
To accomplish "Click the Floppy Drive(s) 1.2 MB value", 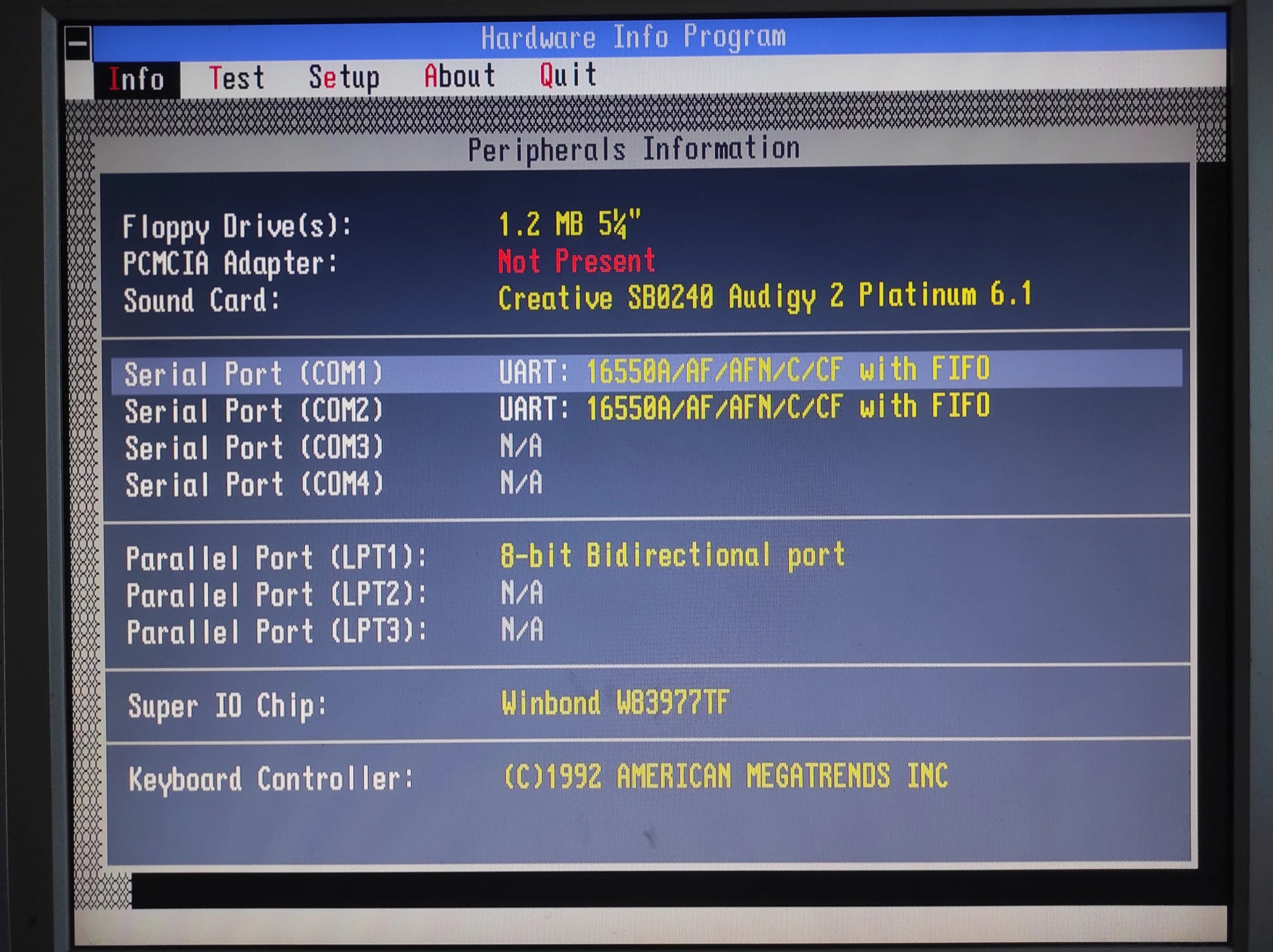I will tap(570, 224).
